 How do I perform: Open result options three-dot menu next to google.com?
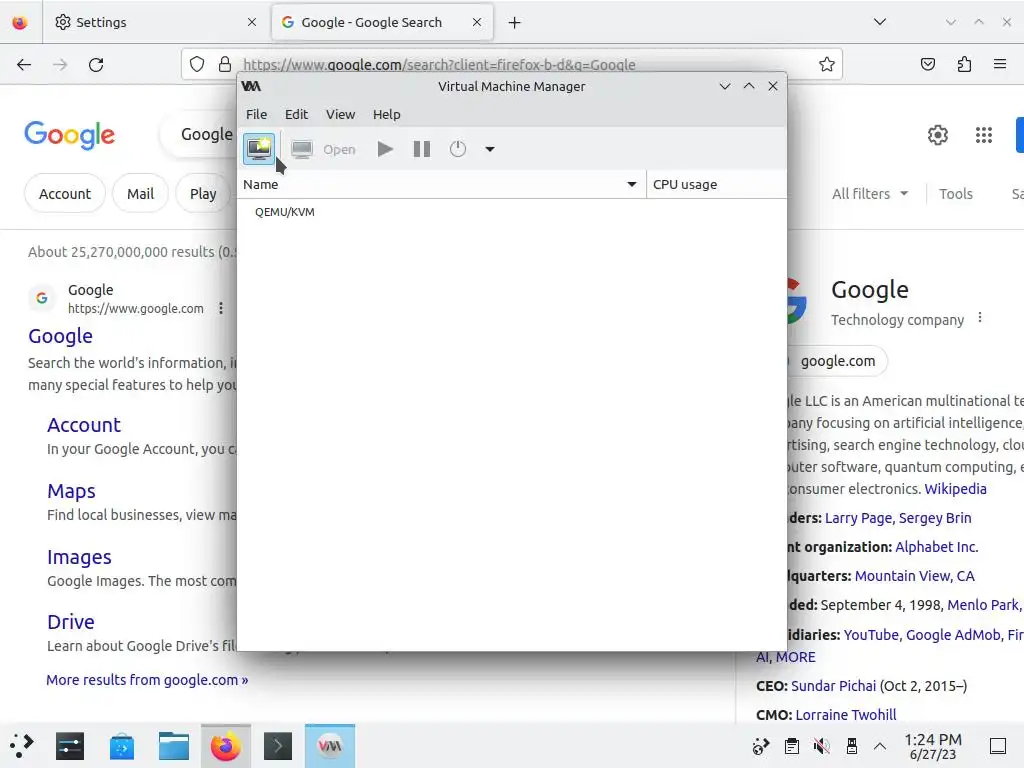(x=221, y=308)
